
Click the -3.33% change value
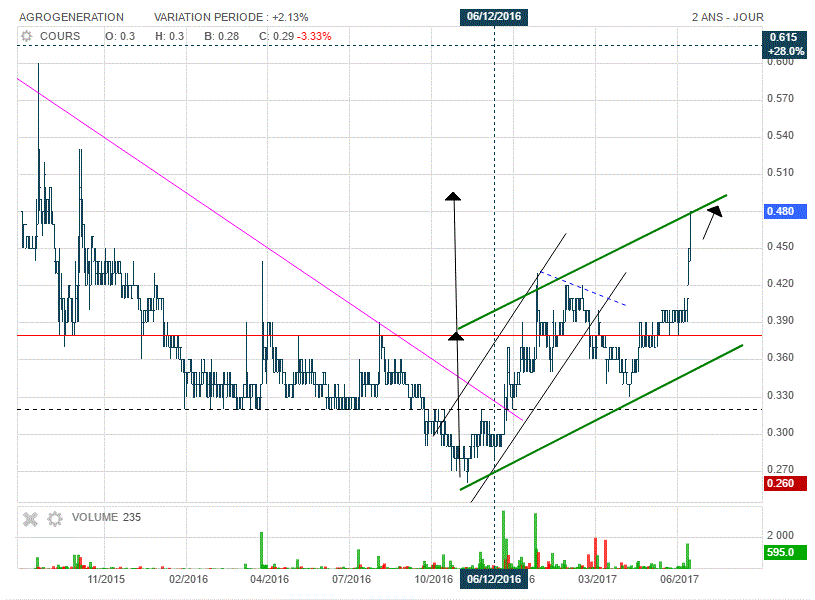coord(314,36)
